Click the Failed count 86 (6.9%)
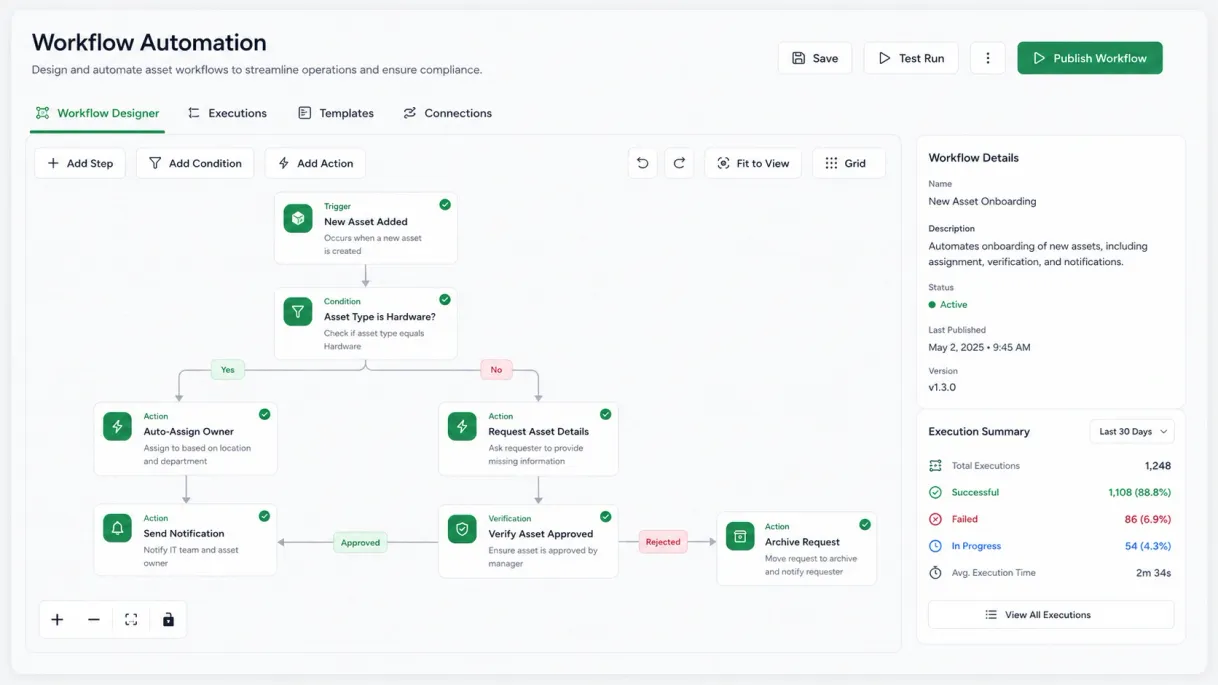 (x=1147, y=519)
